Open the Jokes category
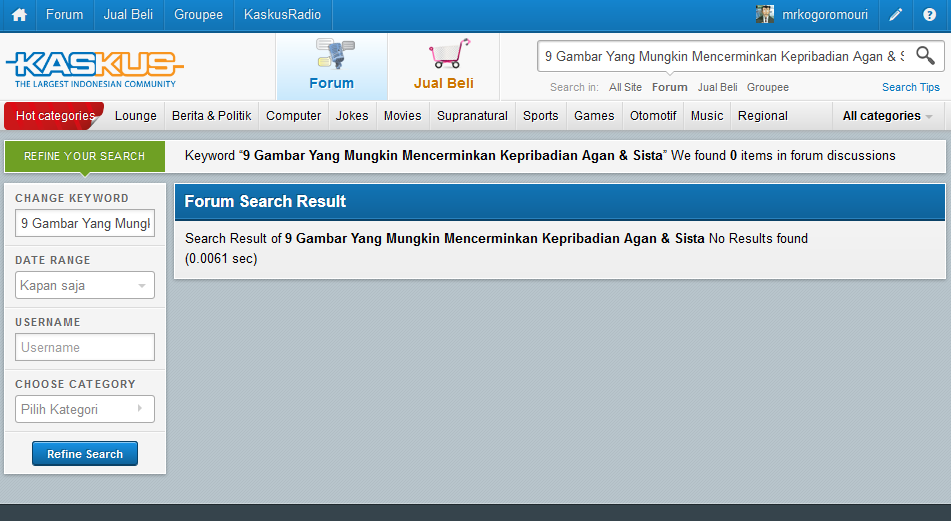951x521 pixels. click(352, 116)
